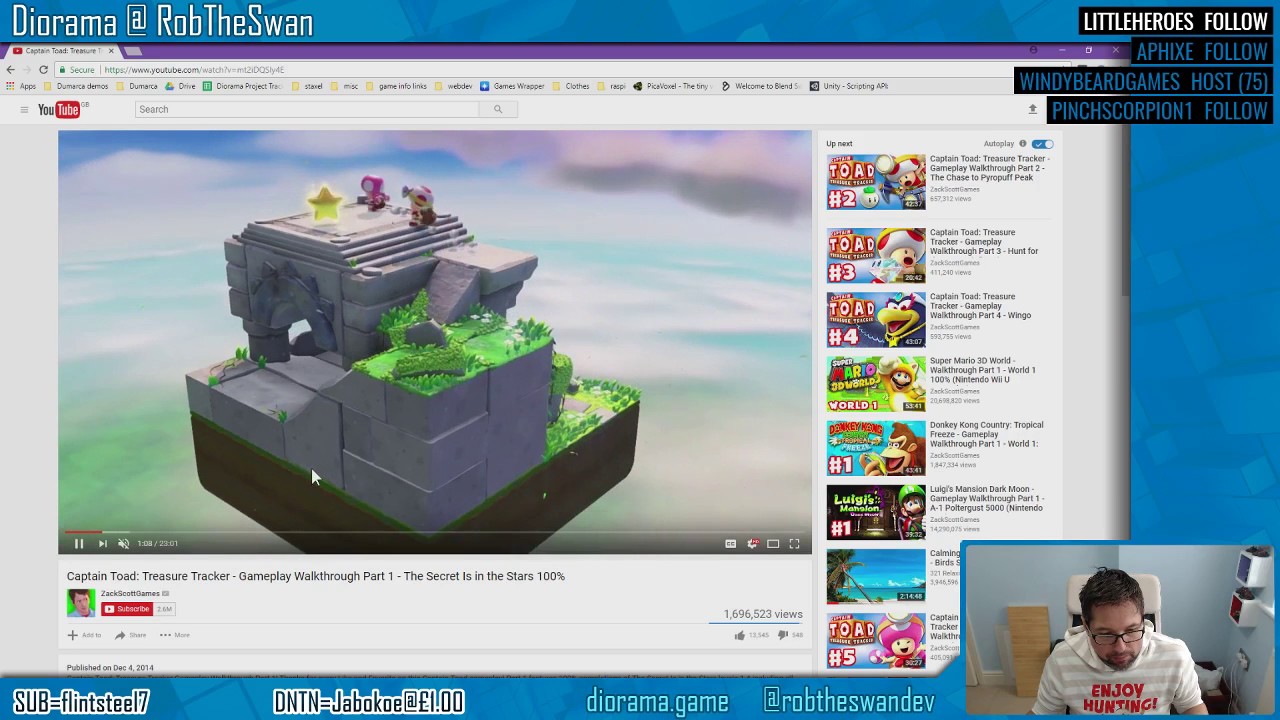Open the Diorama Project Trac bookmark
This screenshot has height=720, width=1280.
pyautogui.click(x=243, y=86)
